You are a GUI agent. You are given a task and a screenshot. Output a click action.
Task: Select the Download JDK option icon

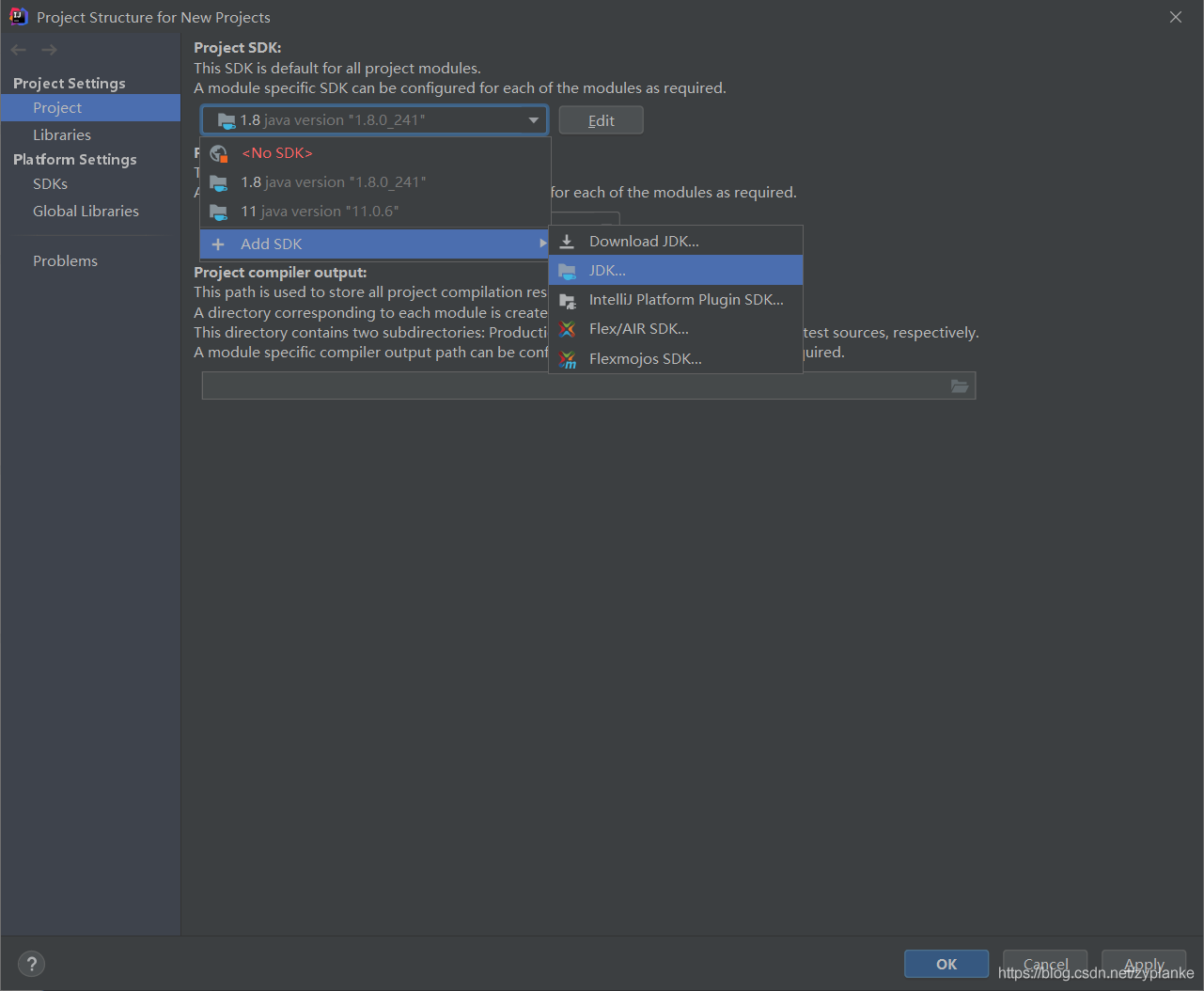(568, 241)
